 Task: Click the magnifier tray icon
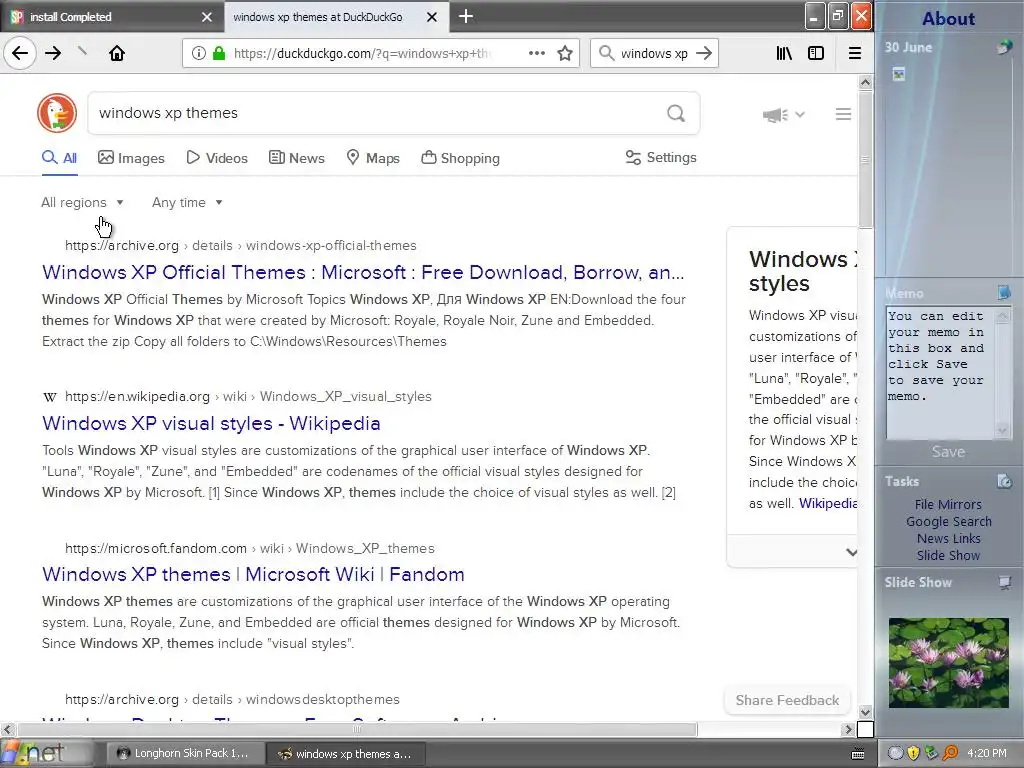950,753
